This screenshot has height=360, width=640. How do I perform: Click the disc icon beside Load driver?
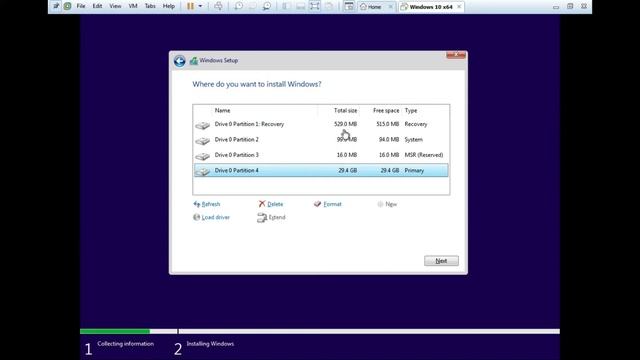pyautogui.click(x=197, y=217)
